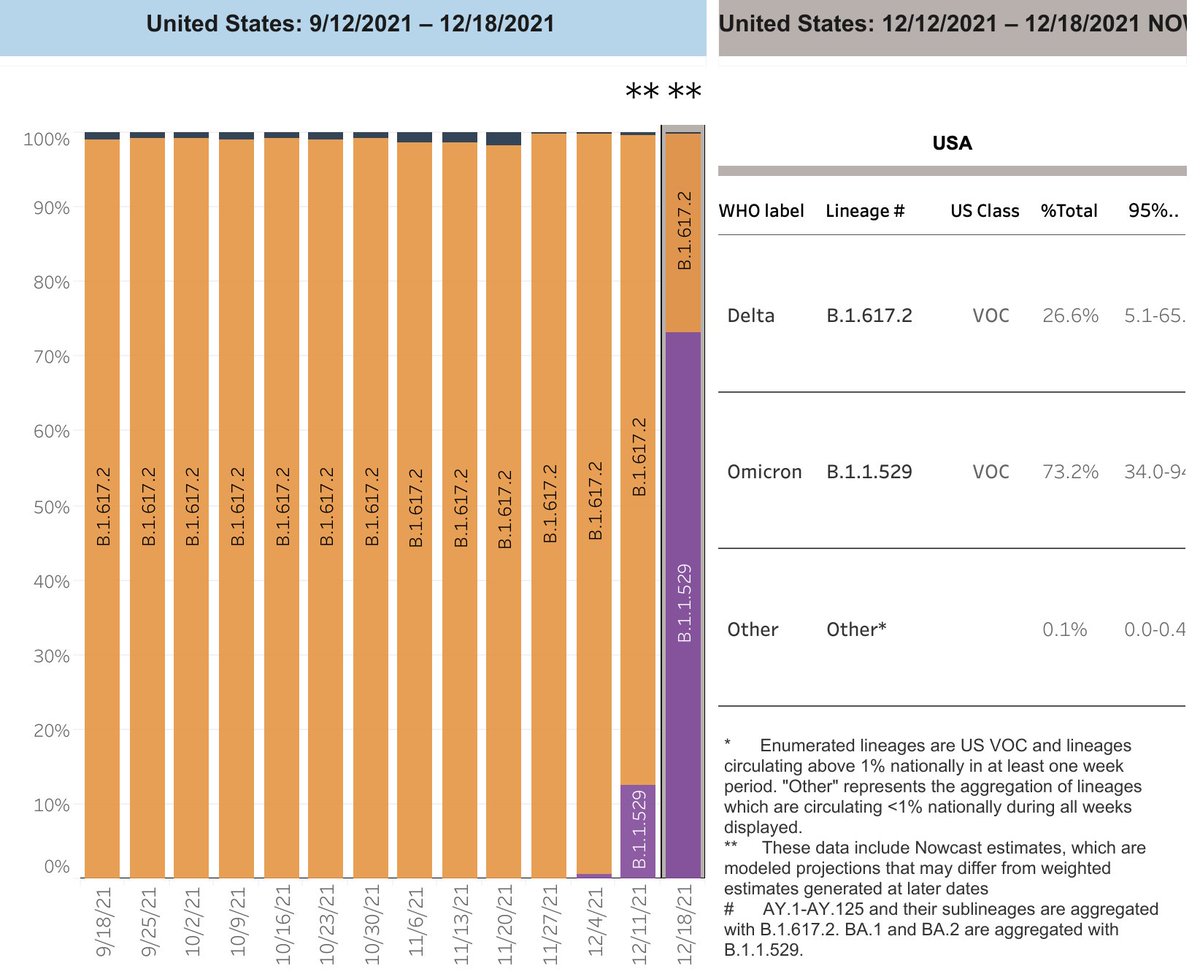Click the 26.6% Delta proportion value
Viewport: 1200px width, 974px height.
(1069, 315)
